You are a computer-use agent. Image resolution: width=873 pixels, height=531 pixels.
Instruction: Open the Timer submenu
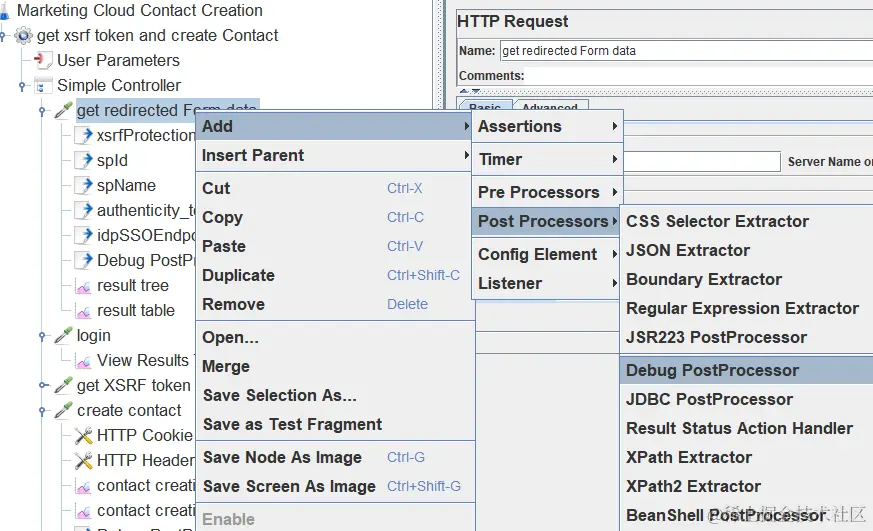pyautogui.click(x=547, y=159)
